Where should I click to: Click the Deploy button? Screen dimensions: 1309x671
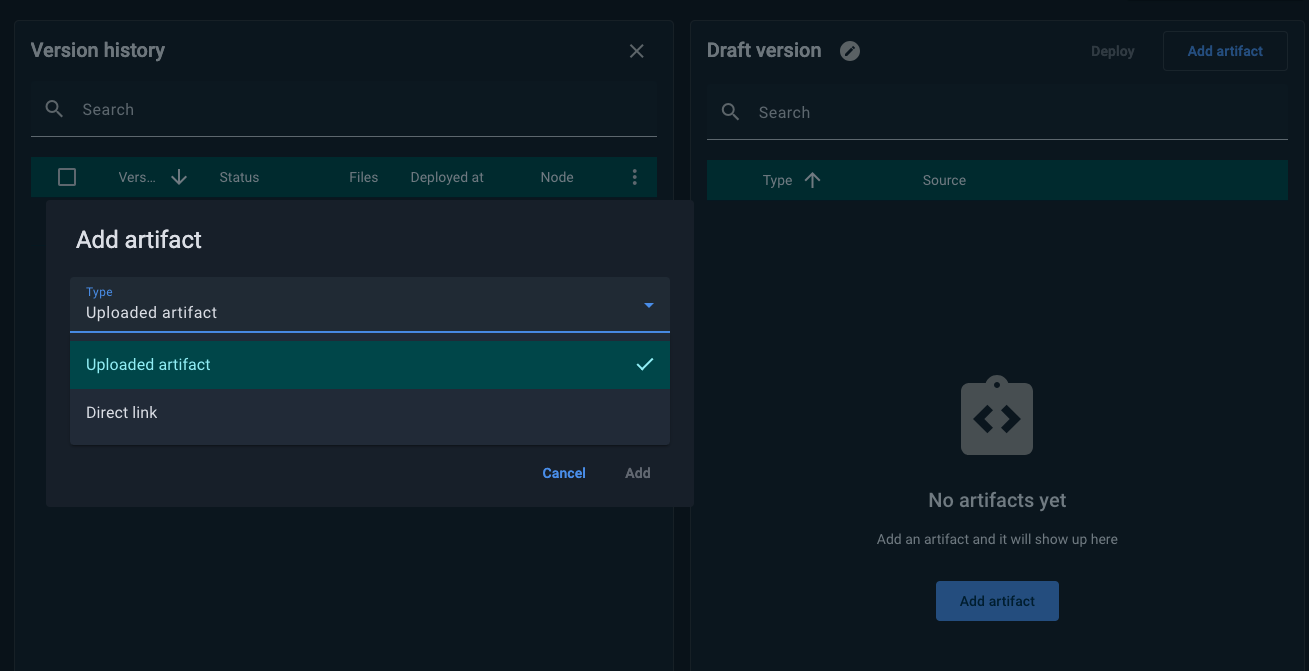click(1113, 51)
